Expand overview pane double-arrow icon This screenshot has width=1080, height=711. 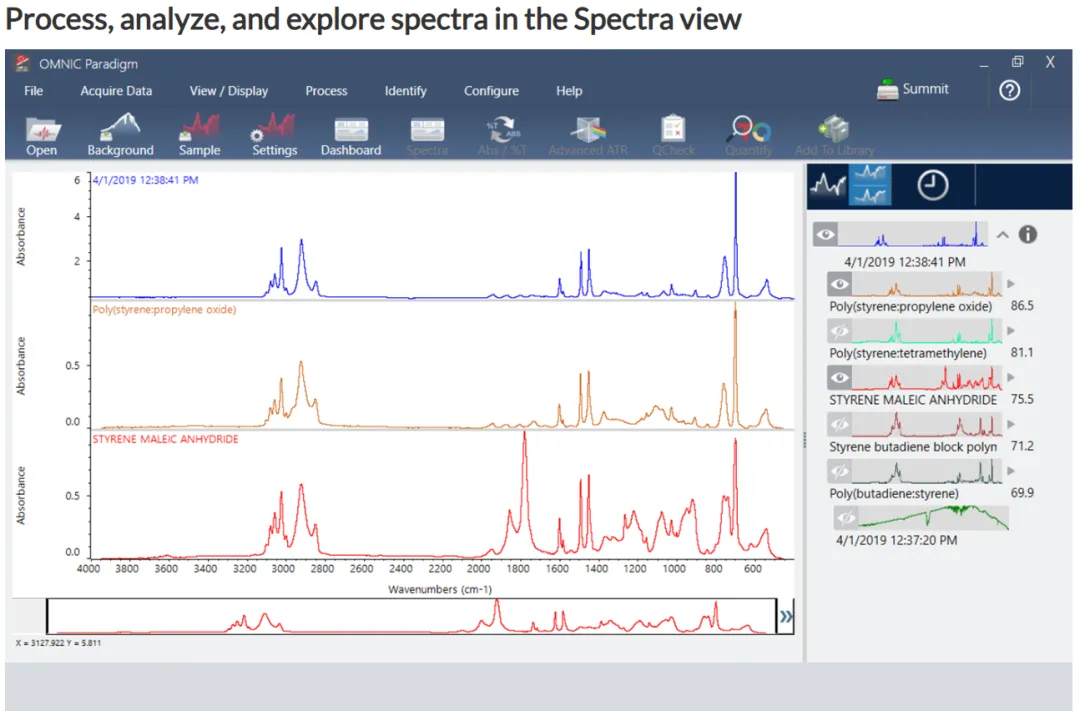click(x=786, y=617)
